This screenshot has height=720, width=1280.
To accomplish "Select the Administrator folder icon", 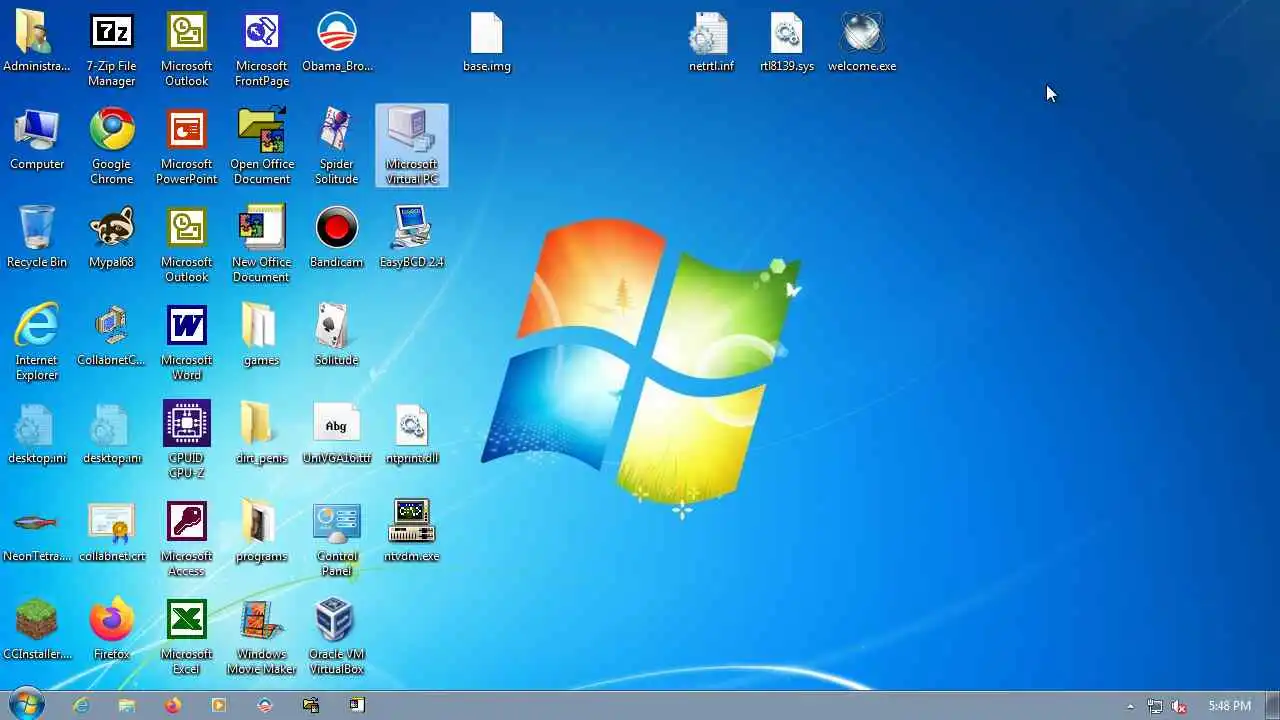I will (x=37, y=42).
